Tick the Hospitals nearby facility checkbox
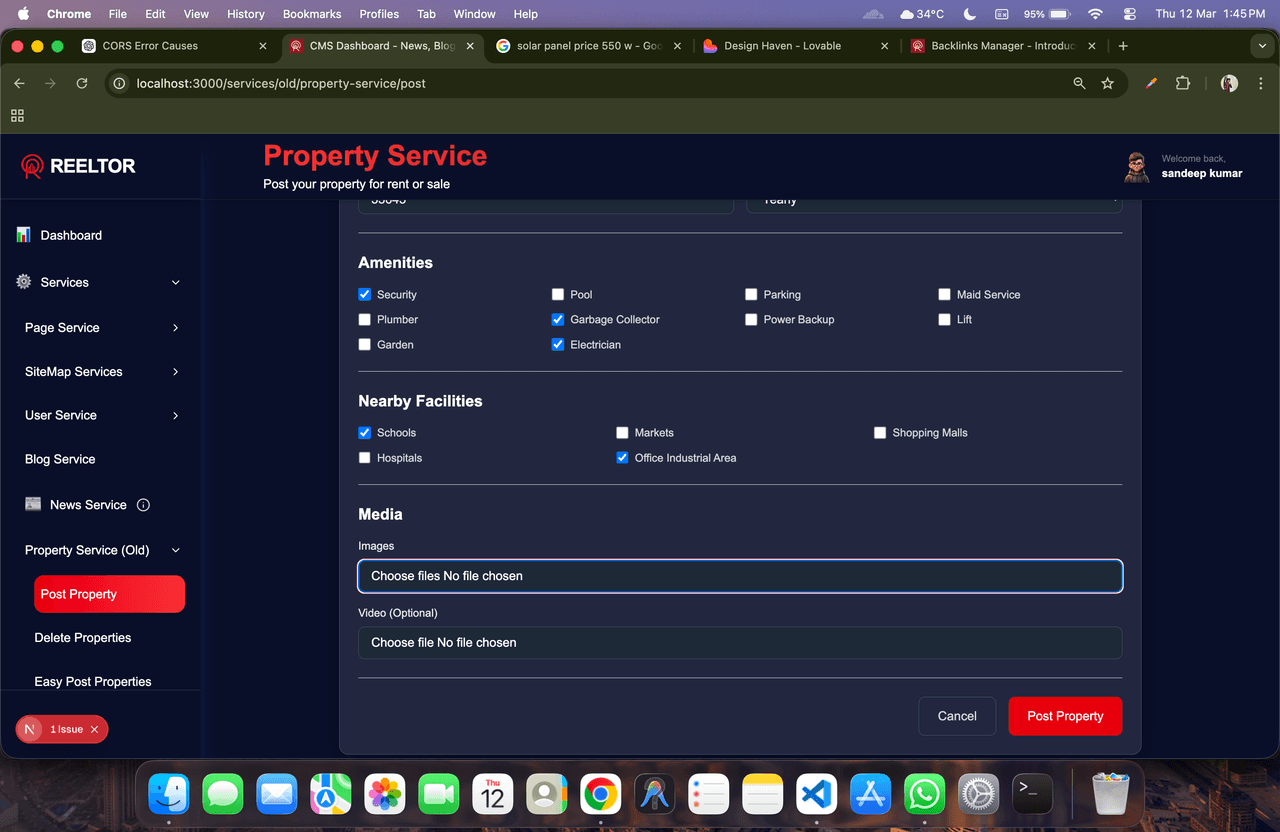1280x832 pixels. point(365,458)
